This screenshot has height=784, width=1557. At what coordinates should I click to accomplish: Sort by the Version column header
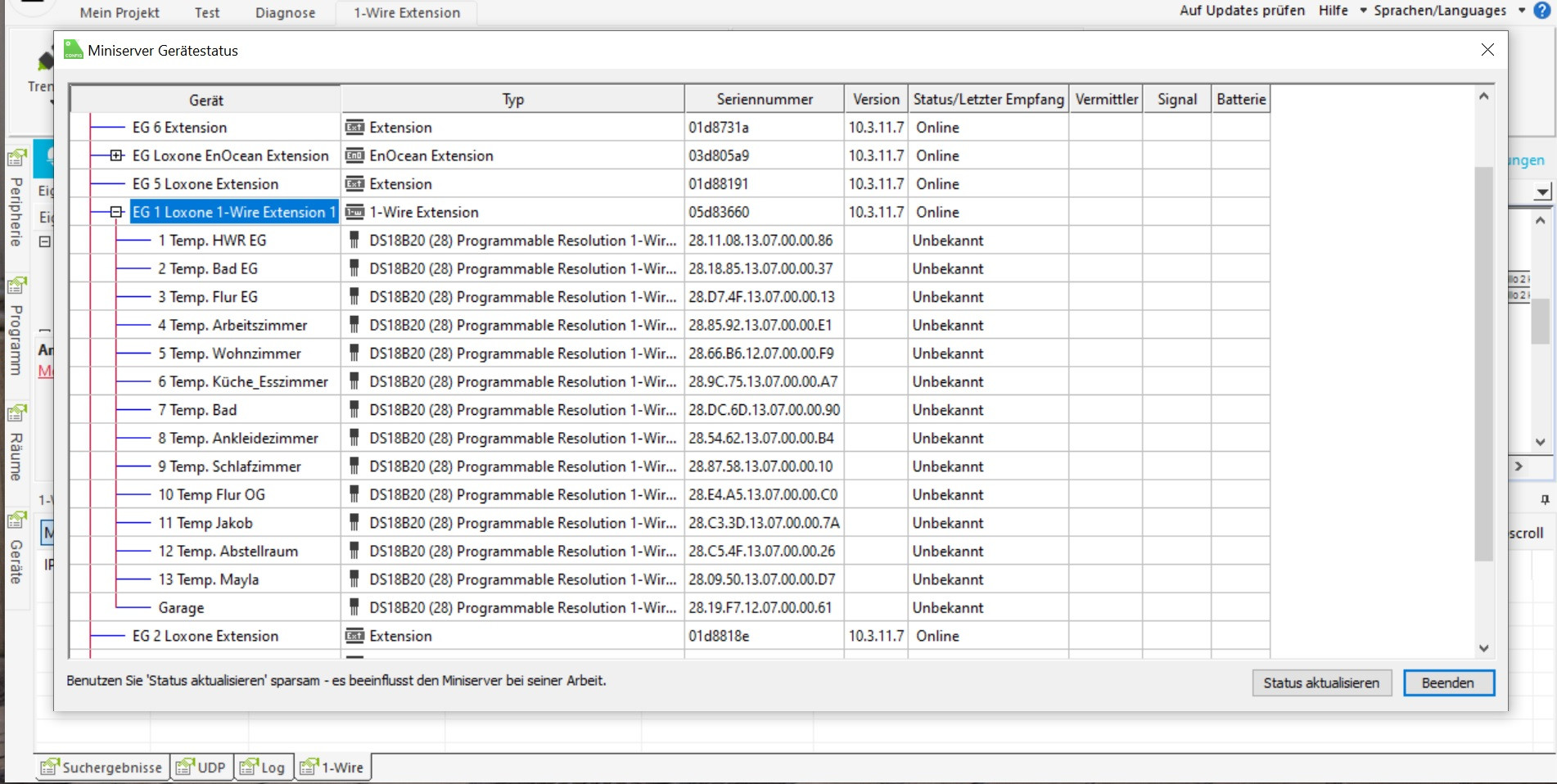876,100
